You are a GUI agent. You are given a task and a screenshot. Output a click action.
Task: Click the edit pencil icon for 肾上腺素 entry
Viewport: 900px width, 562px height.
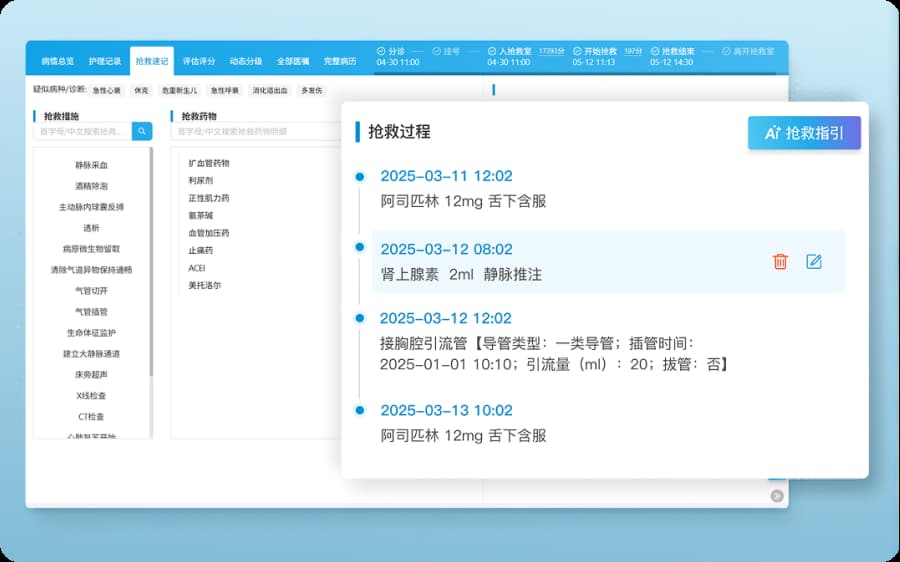coord(814,262)
